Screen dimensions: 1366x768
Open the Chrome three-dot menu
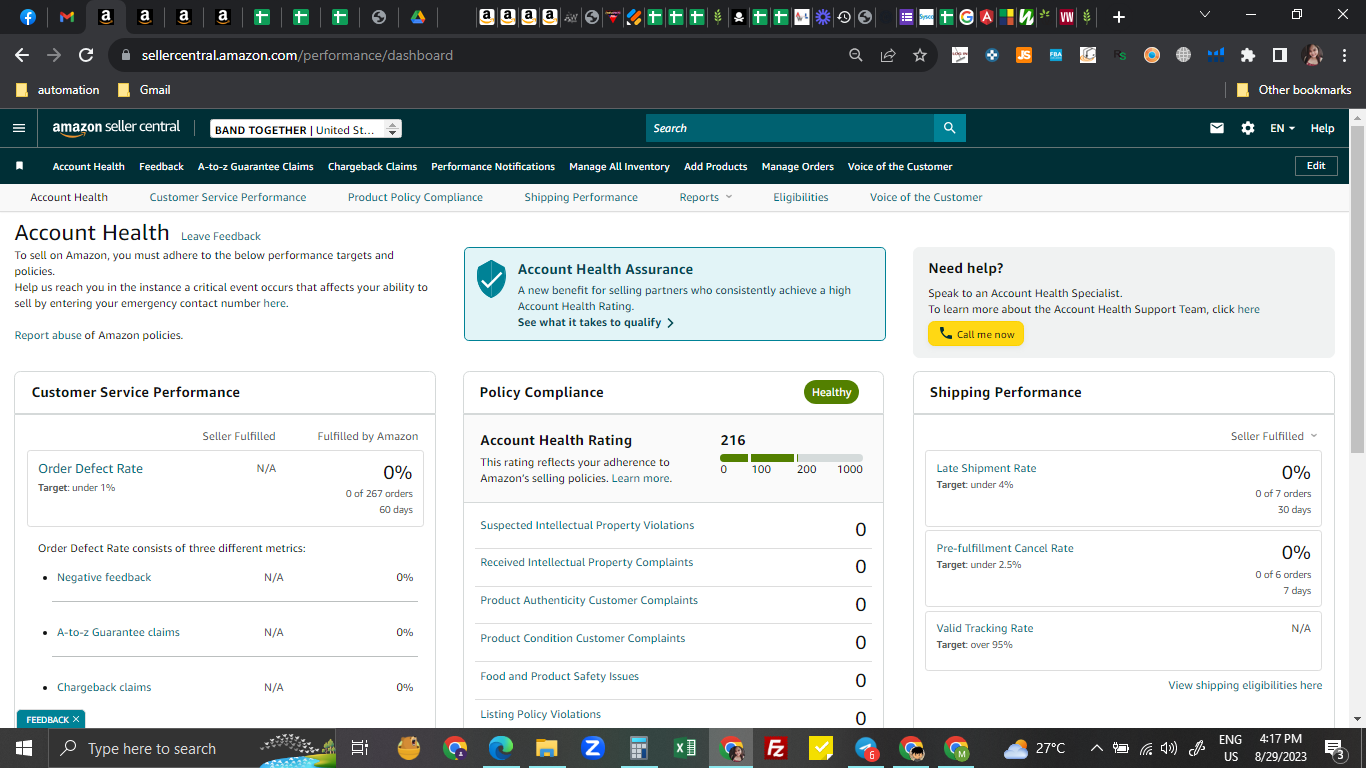click(1344, 55)
